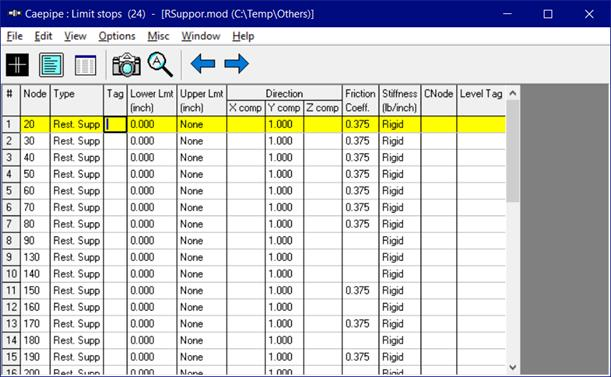Open the File menu
611x377 pixels.
(14, 36)
